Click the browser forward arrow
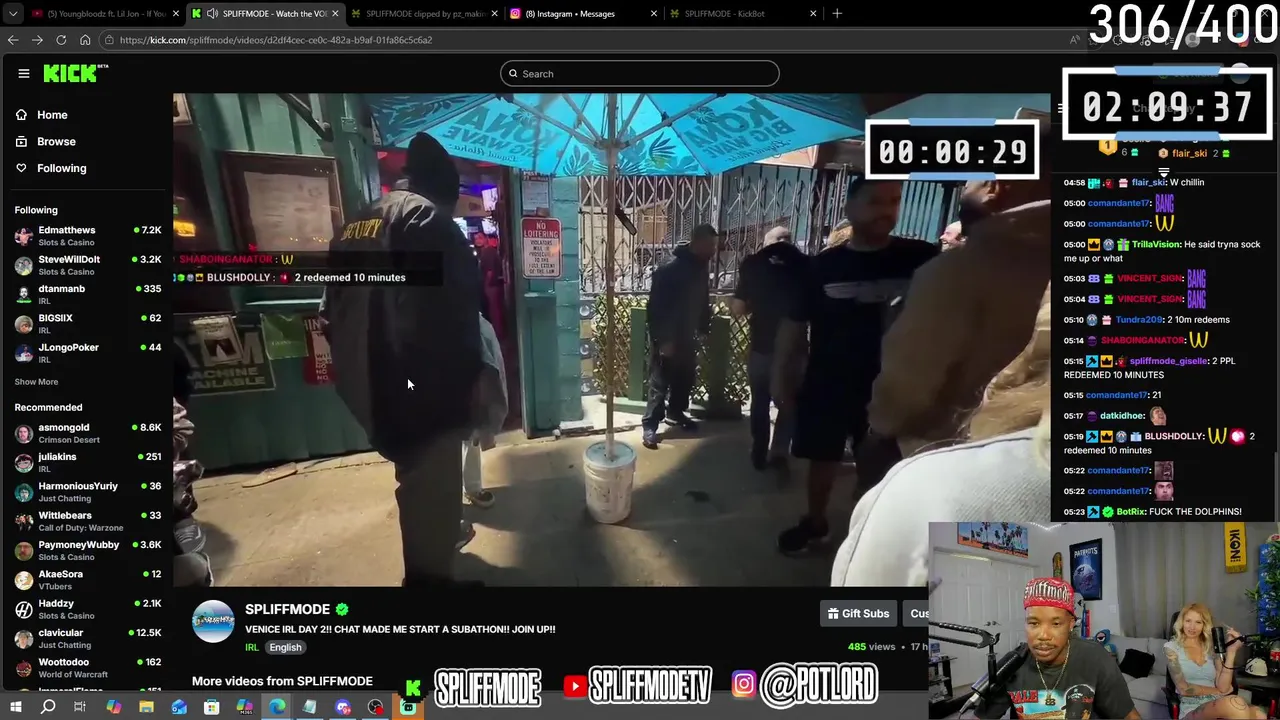 tap(37, 40)
